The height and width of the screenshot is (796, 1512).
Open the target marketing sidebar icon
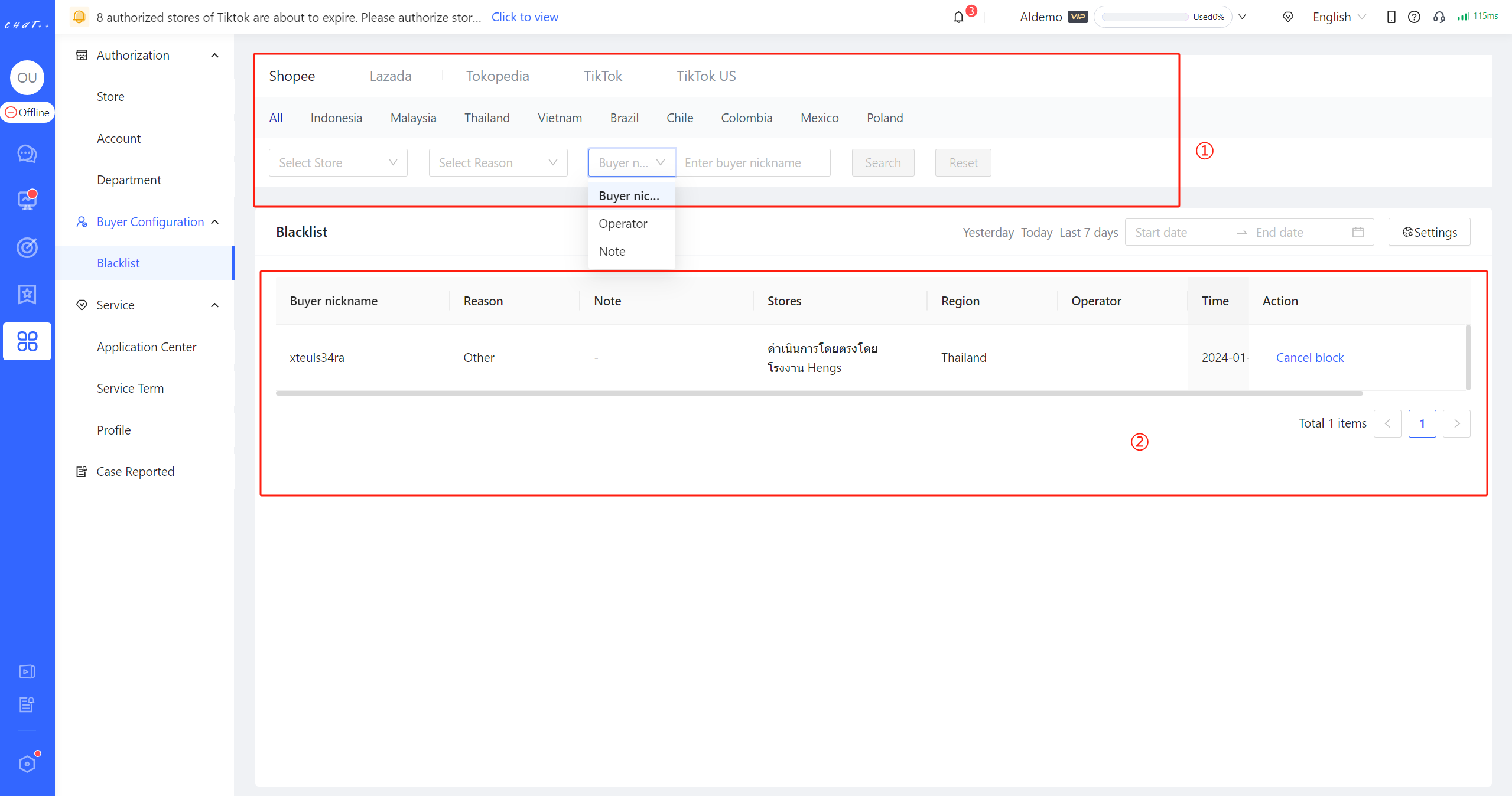point(27,247)
